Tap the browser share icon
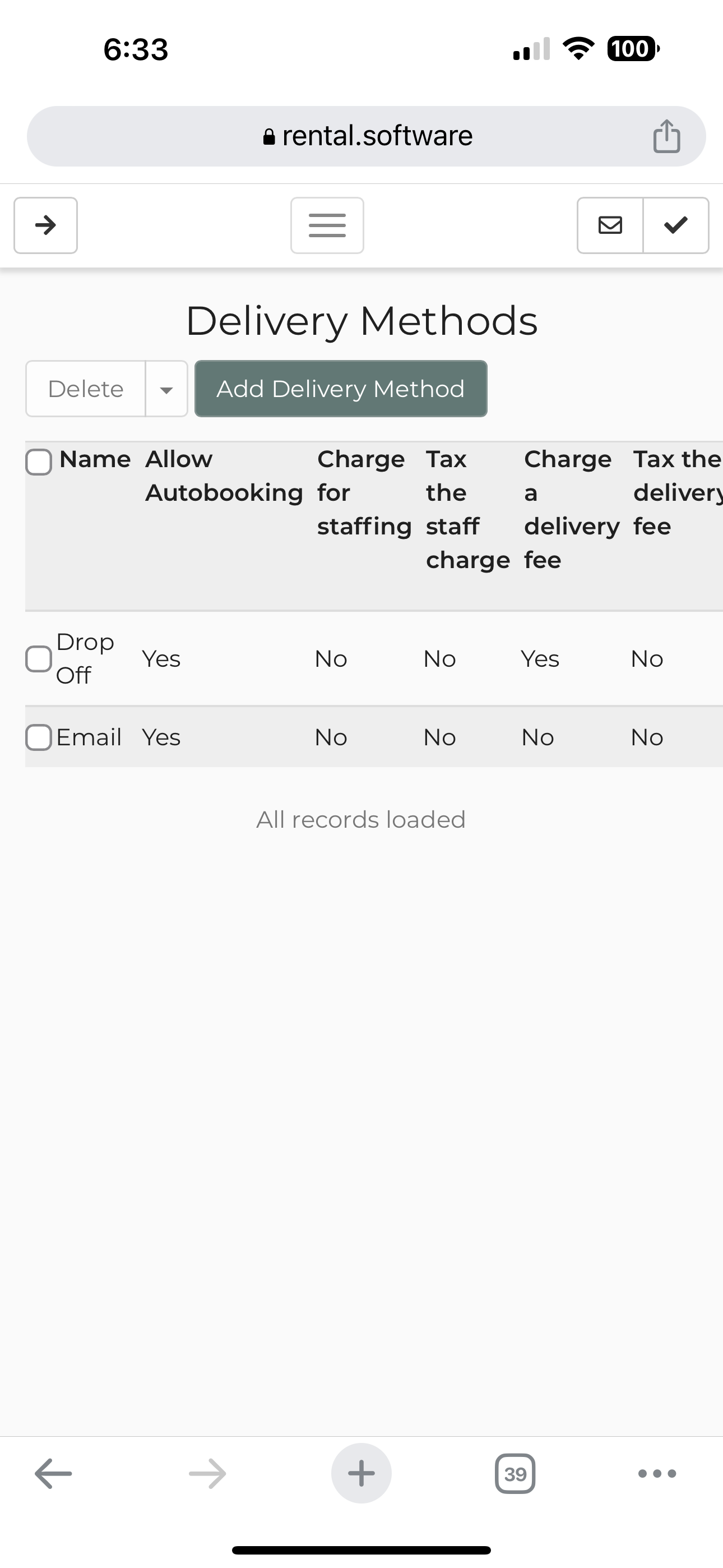This screenshot has height=1568, width=723. pos(666,136)
